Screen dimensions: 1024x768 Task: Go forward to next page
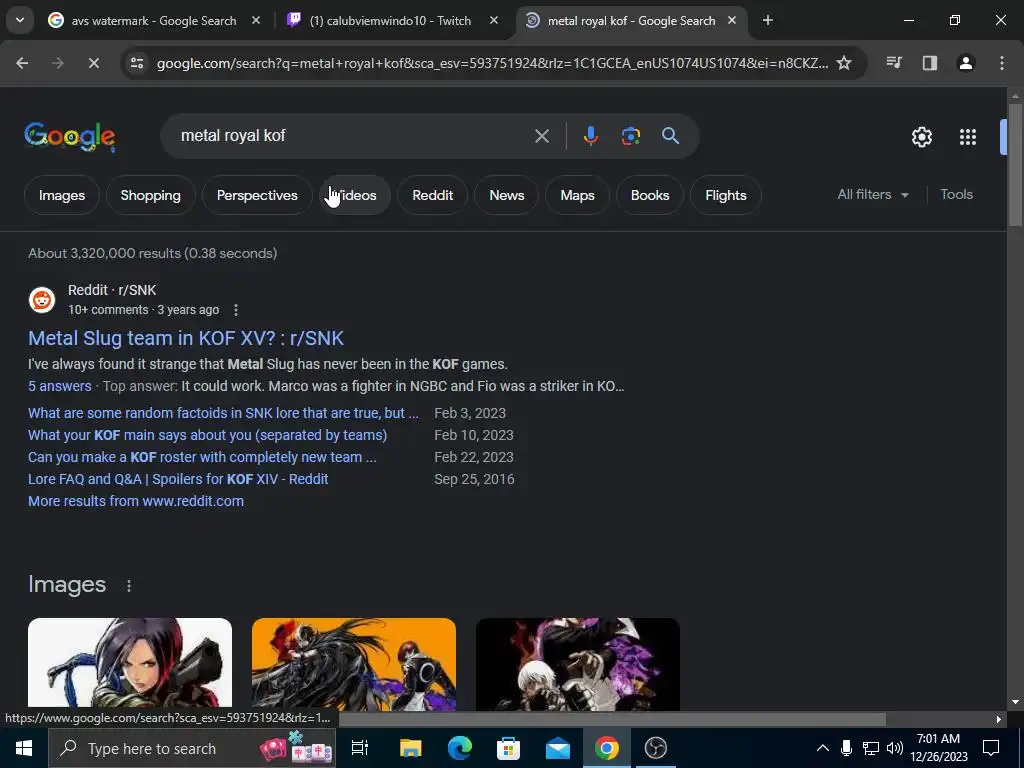pyautogui.click(x=58, y=63)
